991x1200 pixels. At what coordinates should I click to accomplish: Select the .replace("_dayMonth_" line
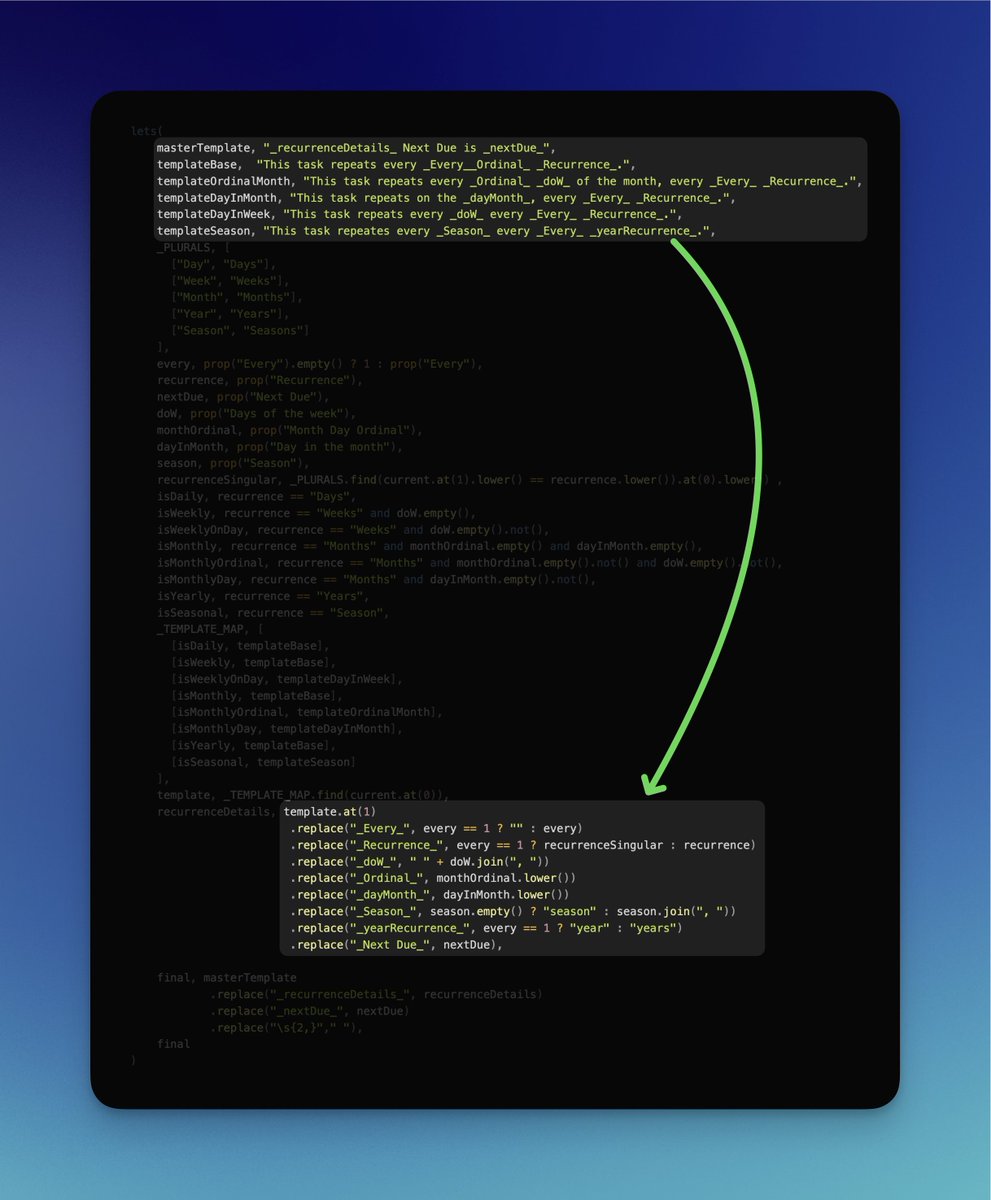[x=430, y=894]
